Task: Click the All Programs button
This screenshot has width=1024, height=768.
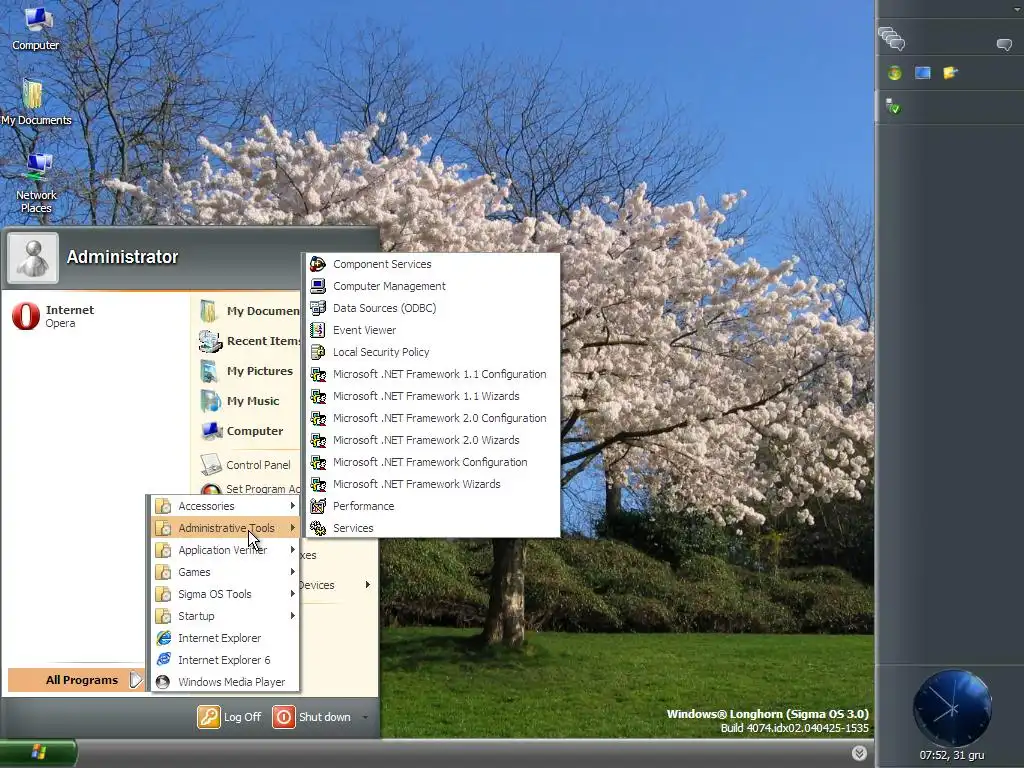Action: pyautogui.click(x=76, y=680)
